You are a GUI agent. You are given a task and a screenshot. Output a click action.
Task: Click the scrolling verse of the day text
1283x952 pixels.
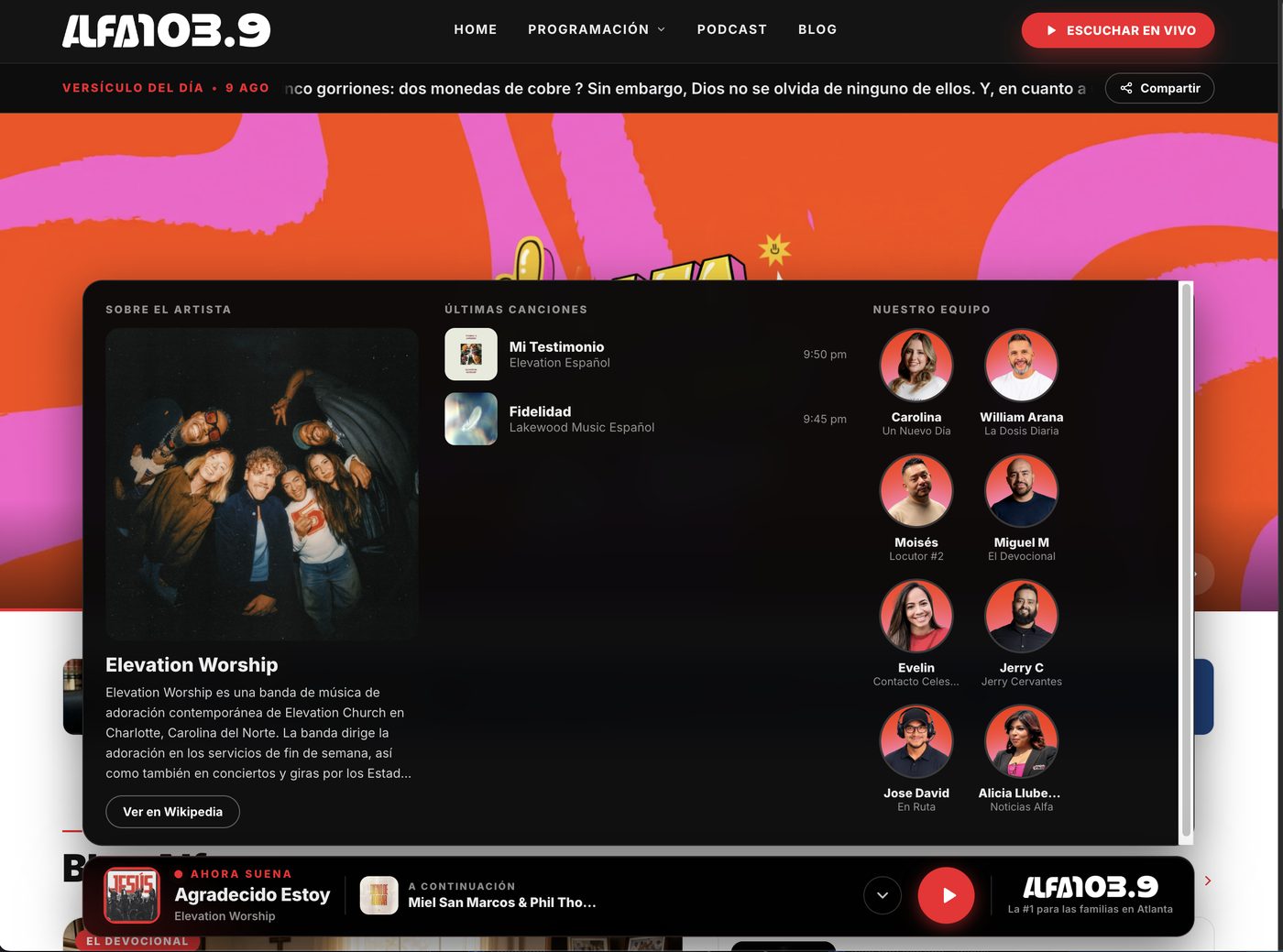click(x=685, y=89)
